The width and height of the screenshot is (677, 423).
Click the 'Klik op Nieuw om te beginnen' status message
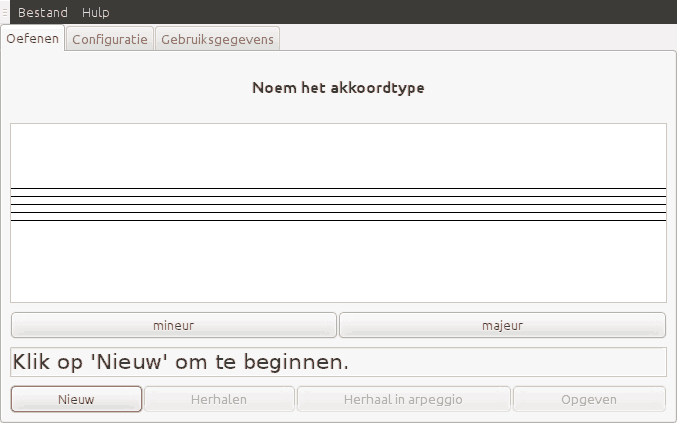tap(338, 362)
